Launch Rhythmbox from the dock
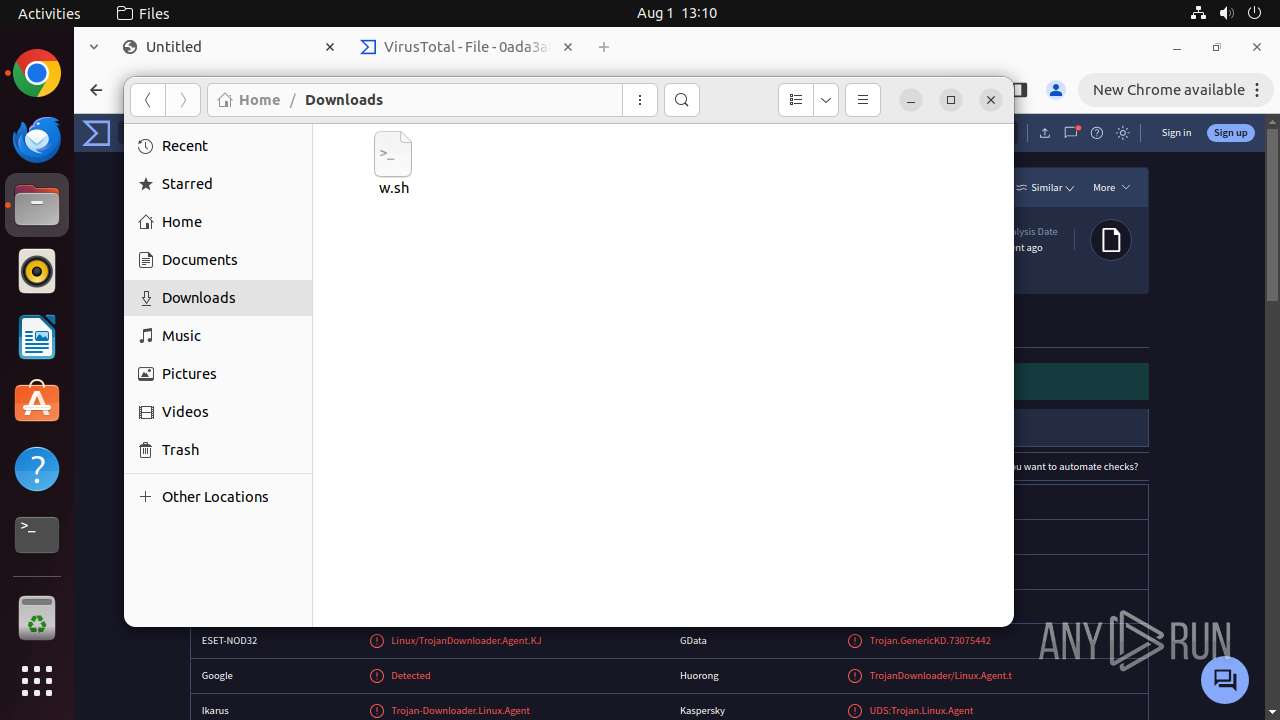This screenshot has width=1280, height=720. 37,271
